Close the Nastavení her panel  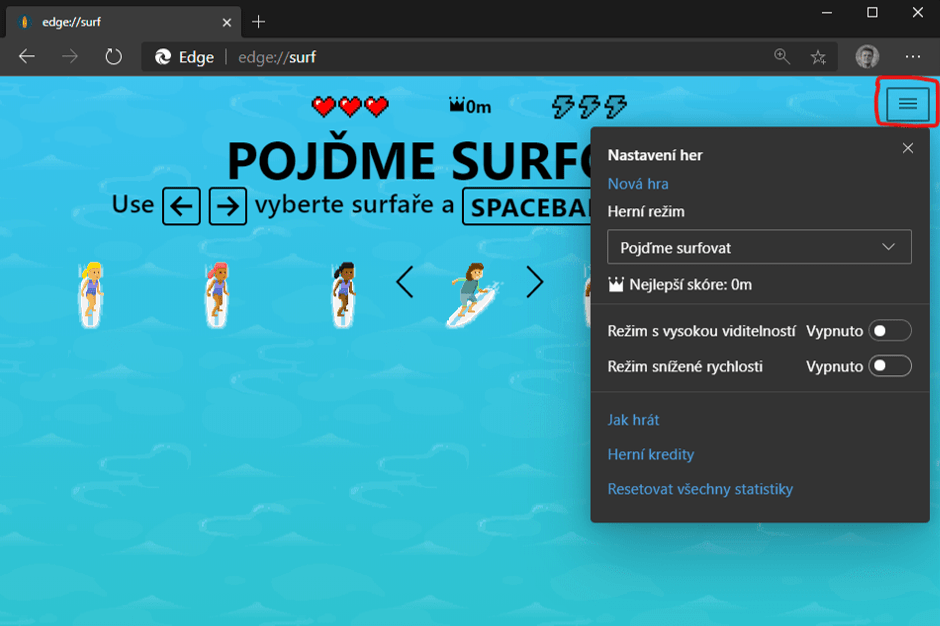point(907,148)
